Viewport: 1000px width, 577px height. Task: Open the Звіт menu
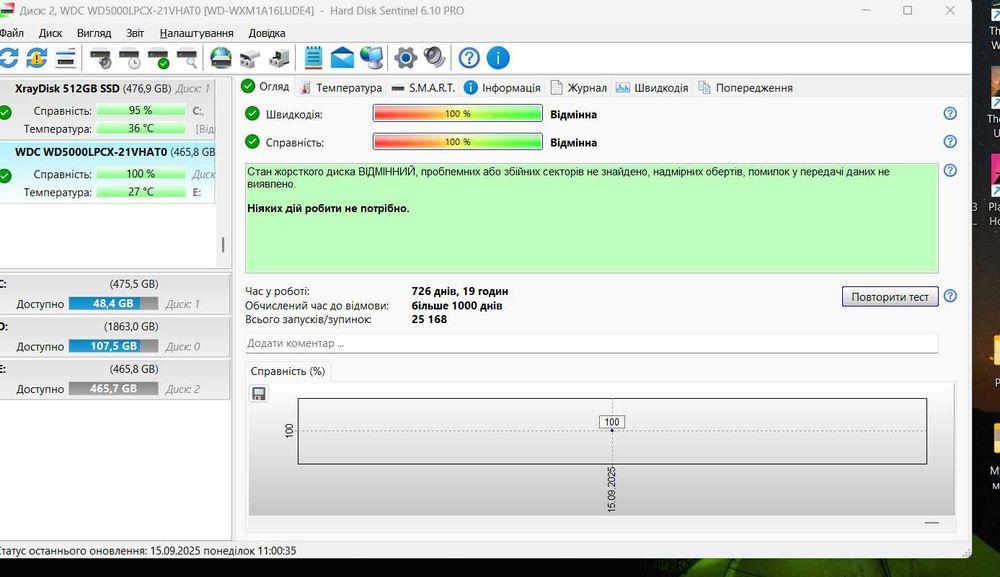click(x=135, y=33)
